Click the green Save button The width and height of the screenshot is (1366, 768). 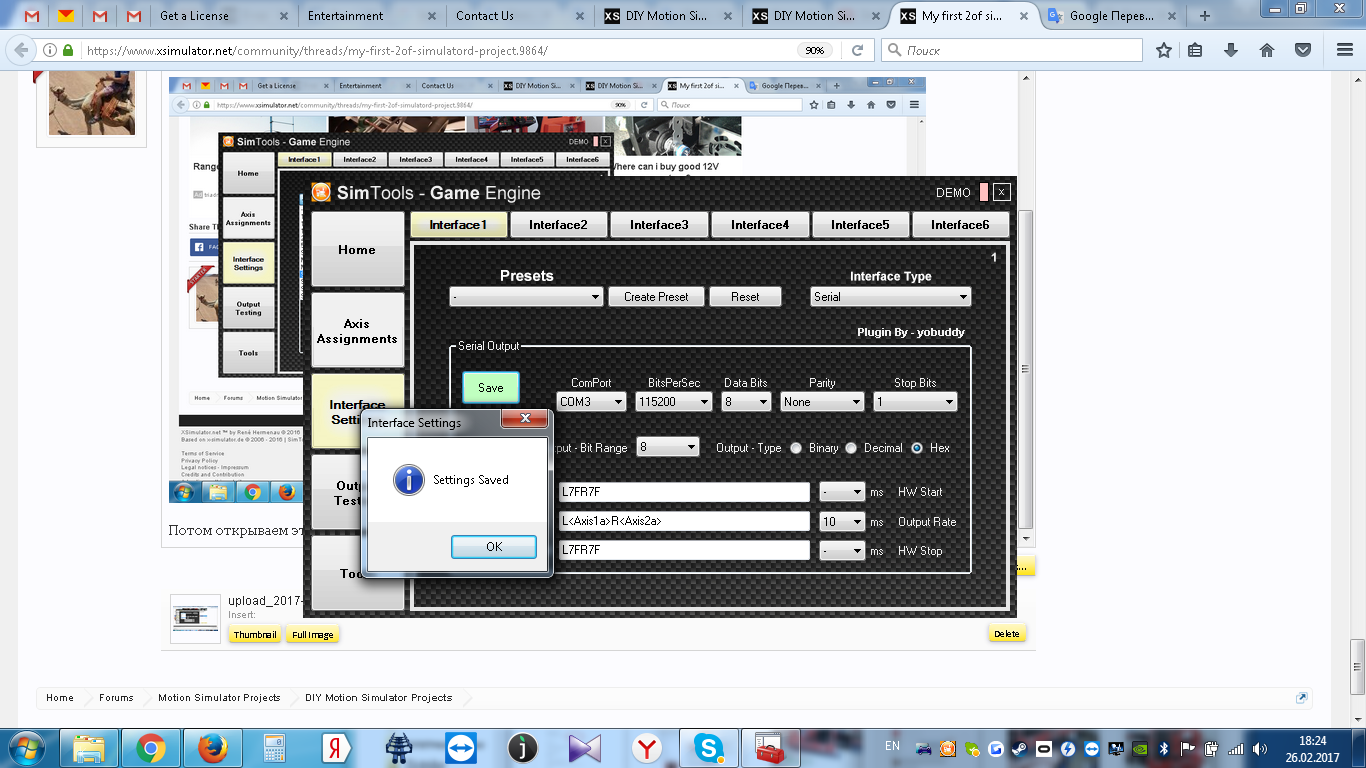point(491,388)
